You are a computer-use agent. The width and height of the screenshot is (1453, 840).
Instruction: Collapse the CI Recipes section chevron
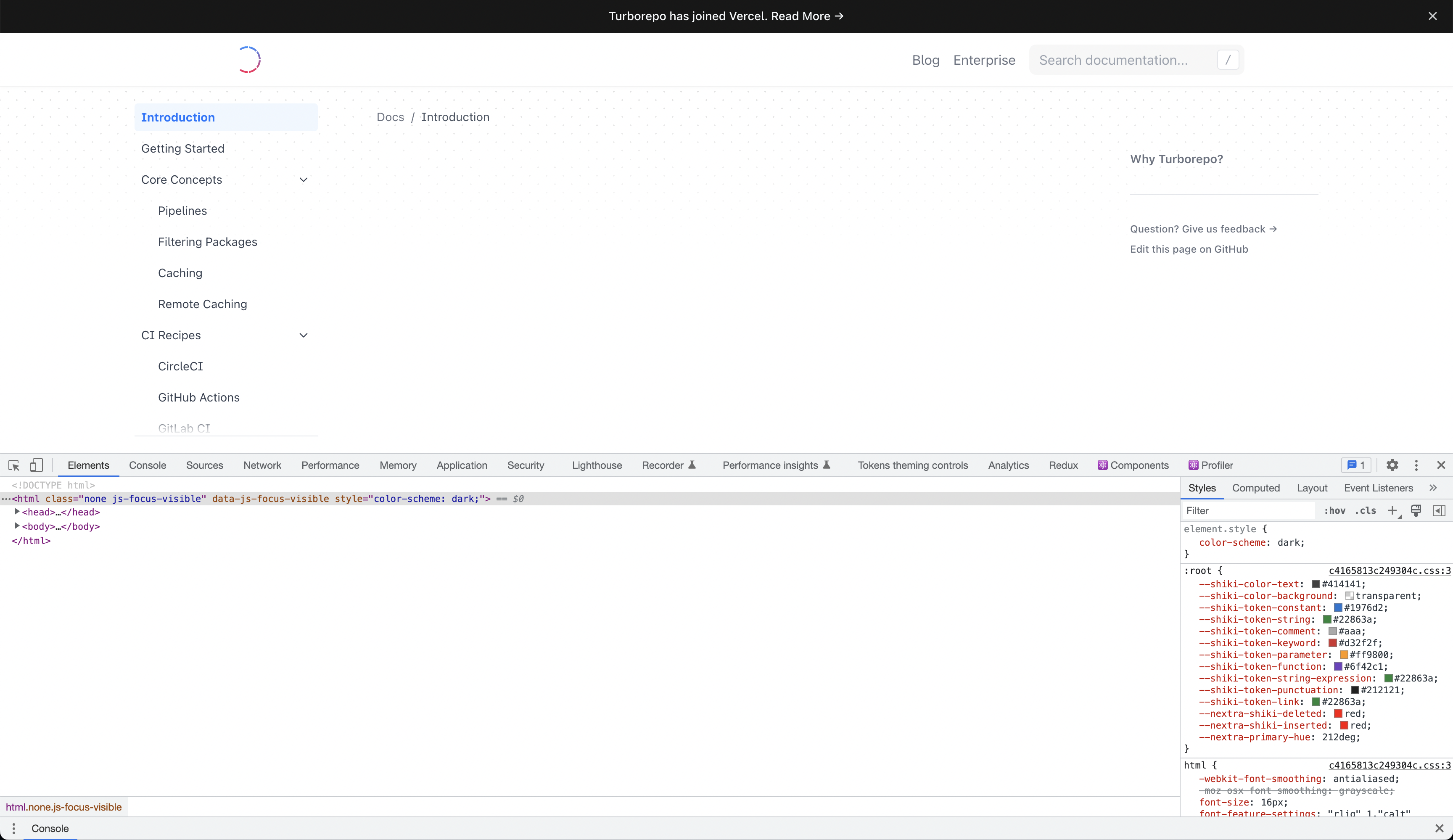(303, 335)
